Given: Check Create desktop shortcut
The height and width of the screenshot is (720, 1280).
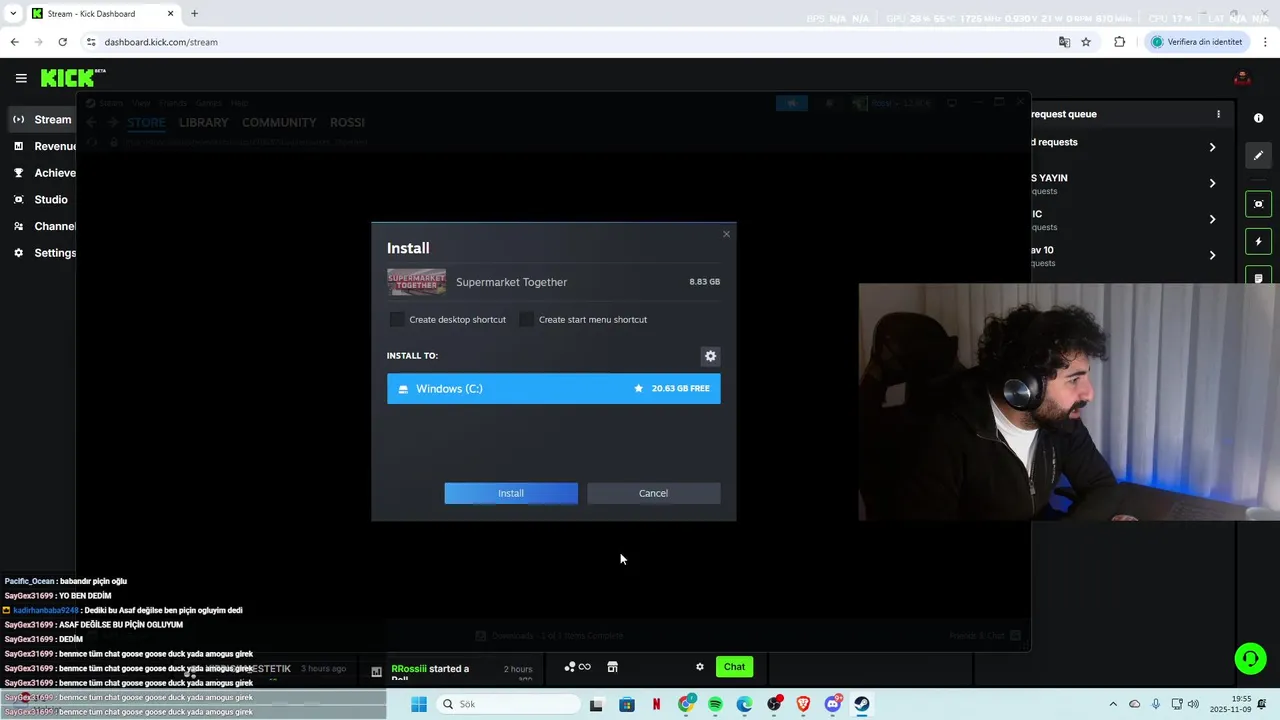Looking at the screenshot, I should (x=397, y=319).
